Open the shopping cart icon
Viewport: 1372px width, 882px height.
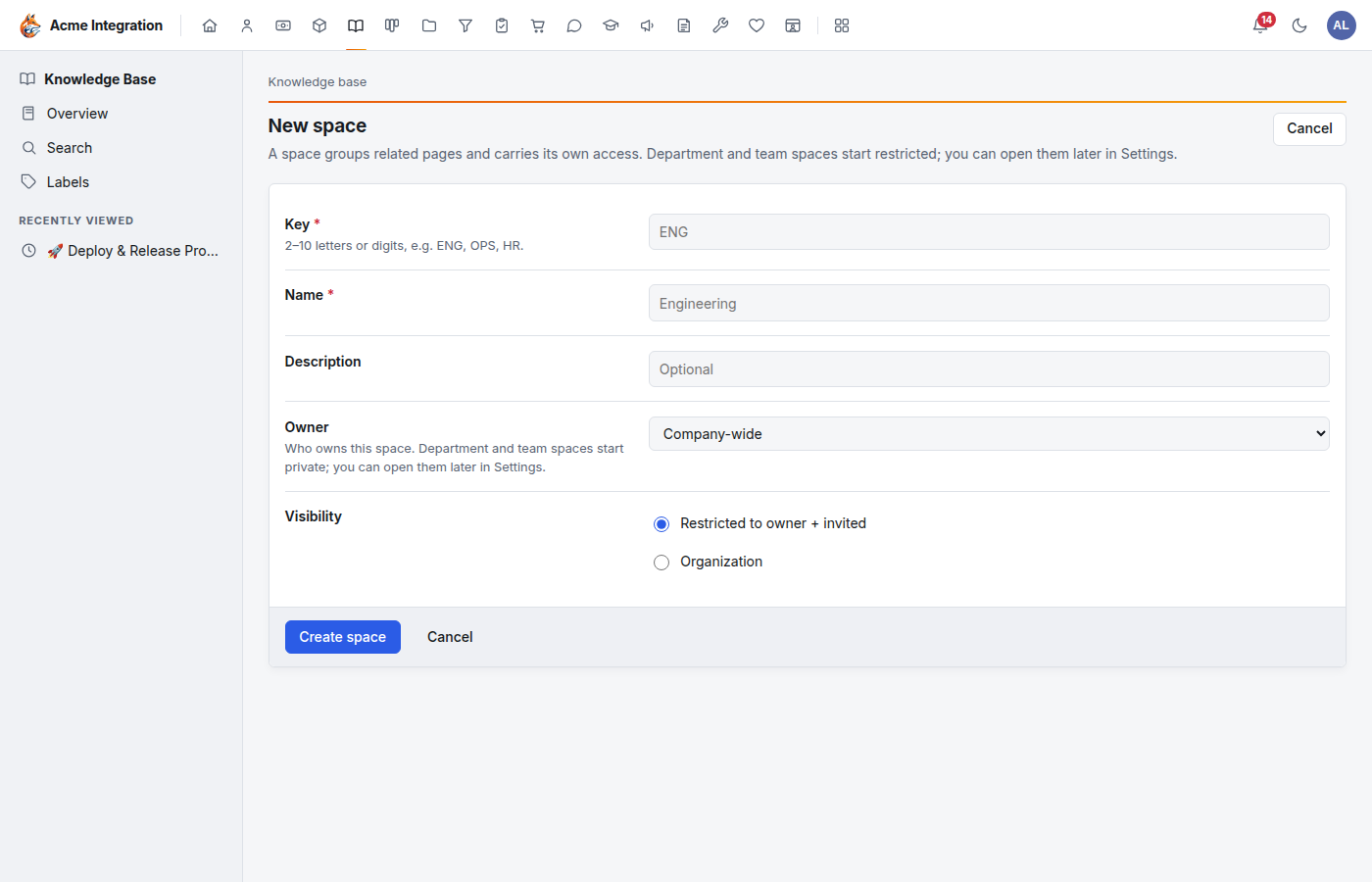click(x=538, y=25)
